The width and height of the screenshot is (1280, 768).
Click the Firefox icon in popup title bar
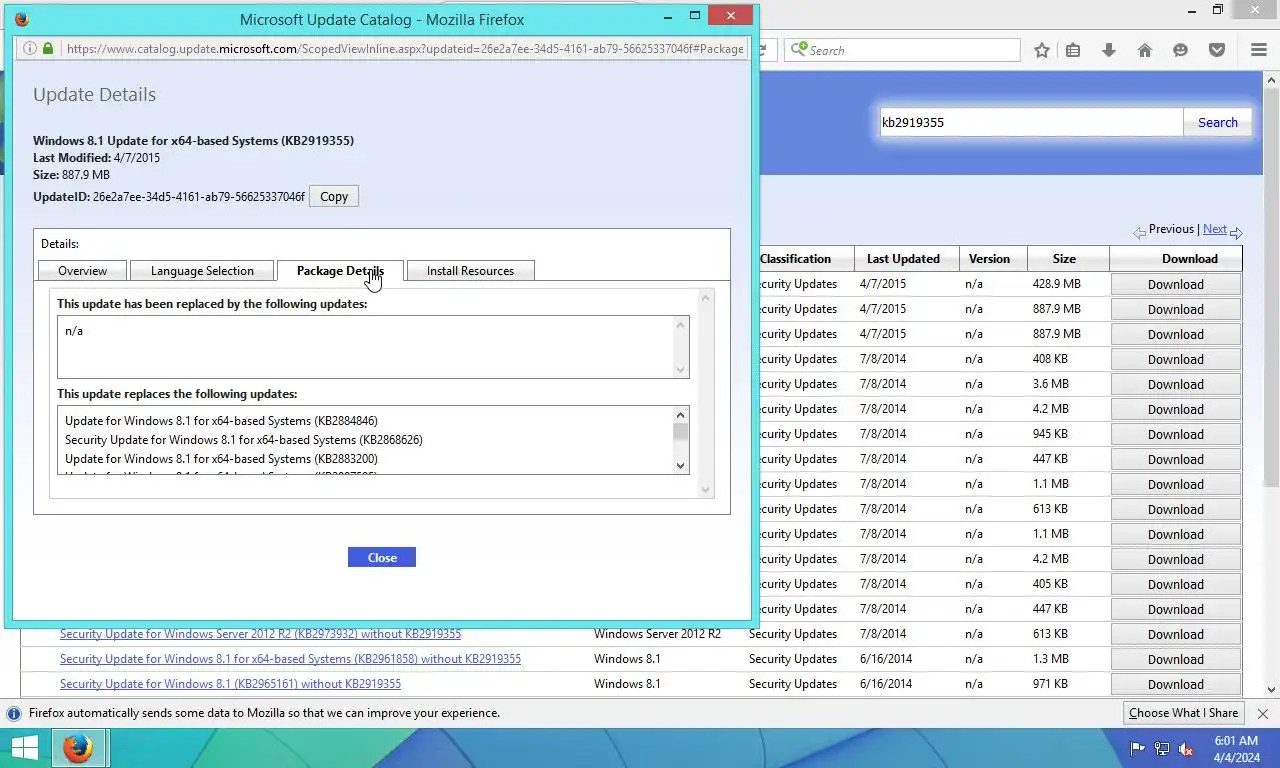[x=22, y=18]
